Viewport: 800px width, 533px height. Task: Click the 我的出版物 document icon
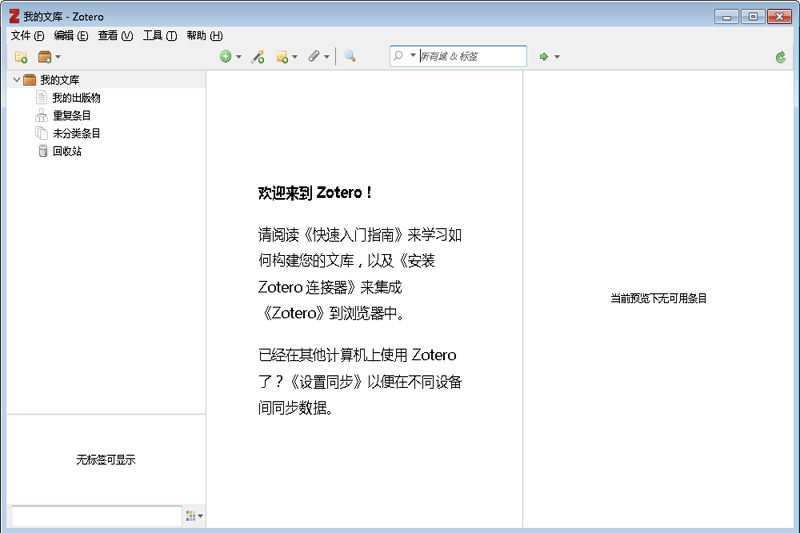[42, 97]
